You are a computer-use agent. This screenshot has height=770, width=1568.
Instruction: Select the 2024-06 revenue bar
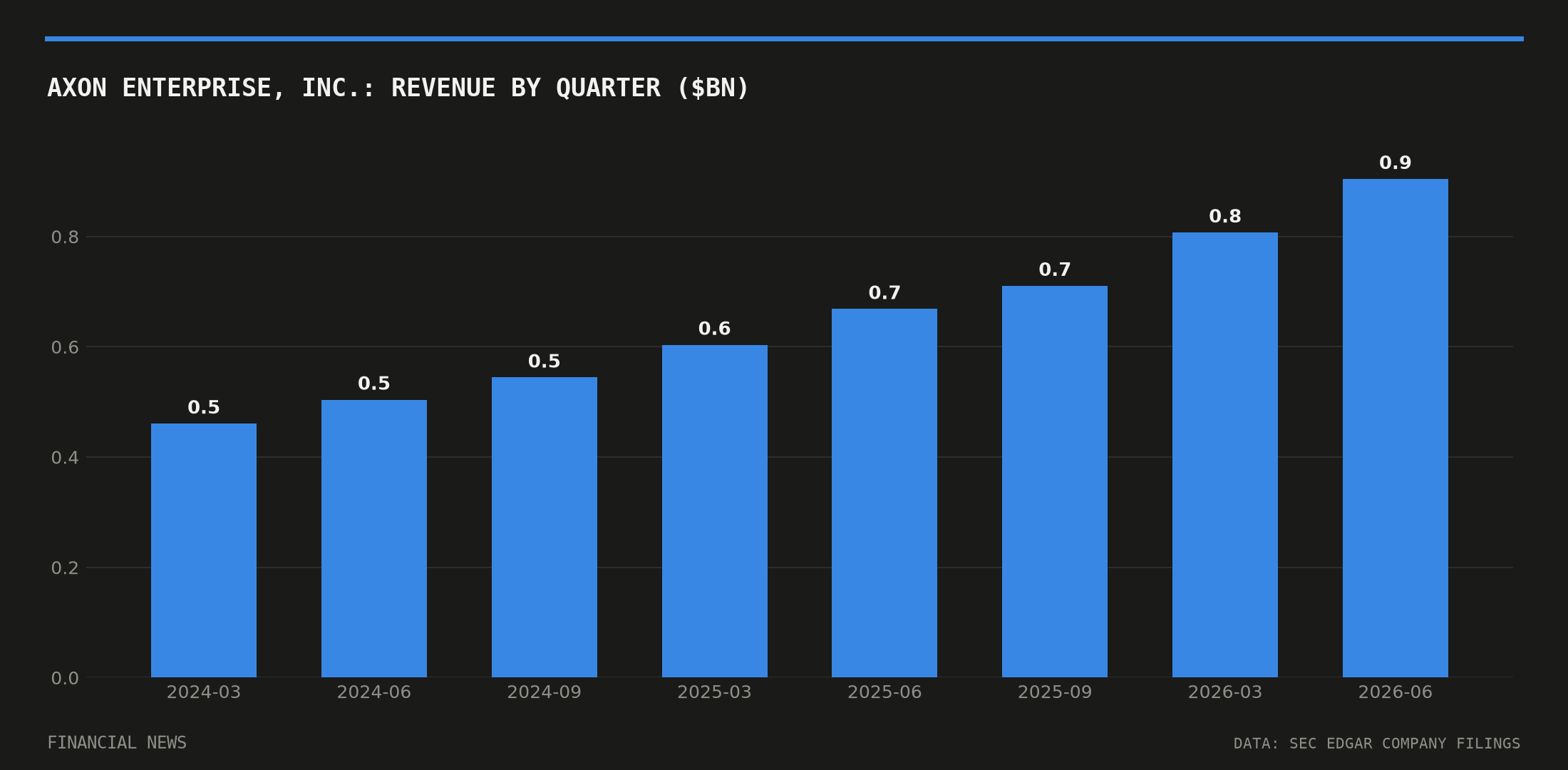(x=374, y=538)
